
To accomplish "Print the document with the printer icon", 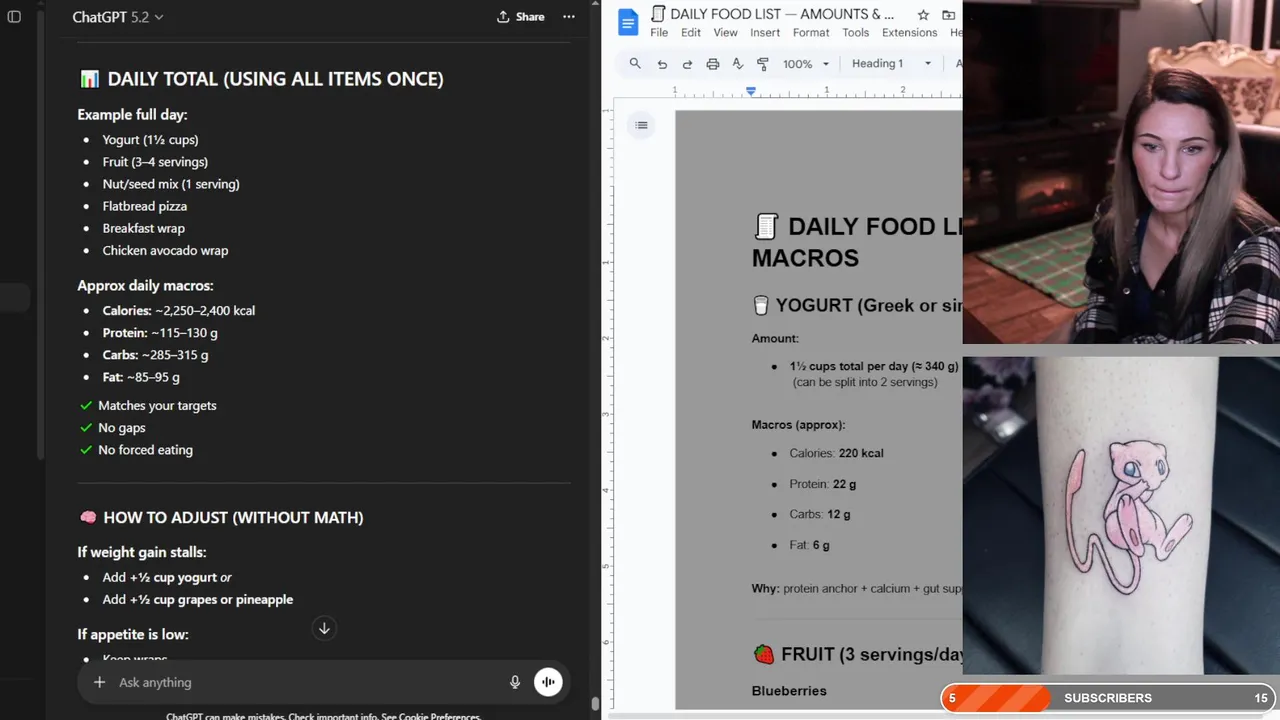I will [712, 64].
